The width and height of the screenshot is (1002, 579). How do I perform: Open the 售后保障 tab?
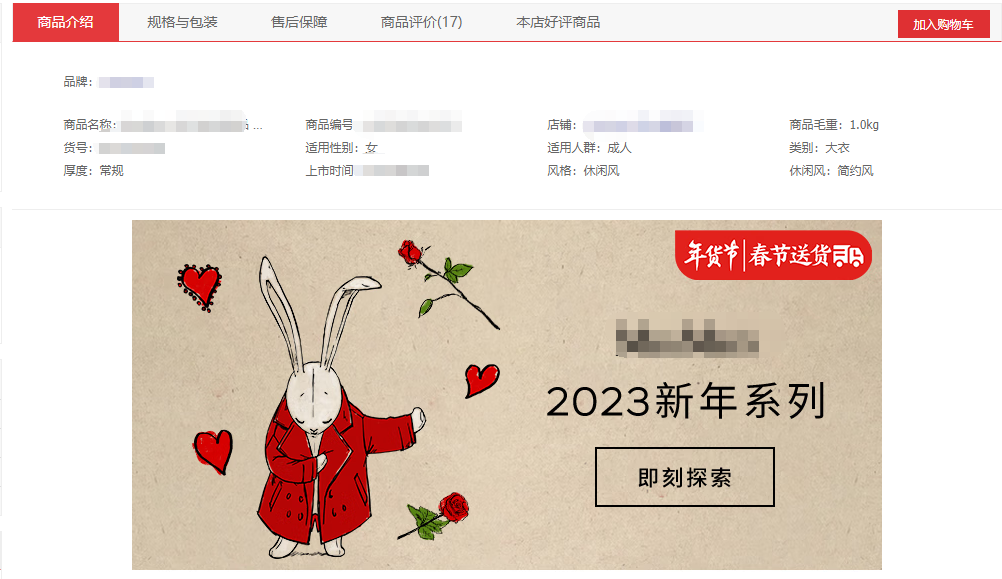tap(299, 22)
